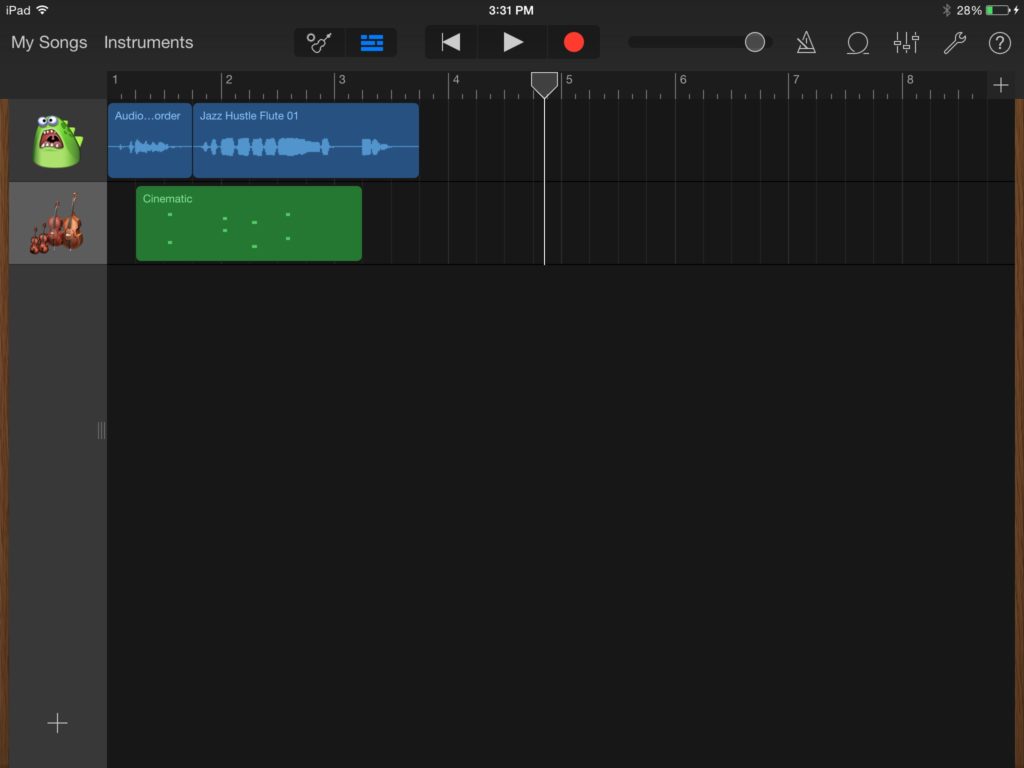Open the track mixer controls icon

906,42
